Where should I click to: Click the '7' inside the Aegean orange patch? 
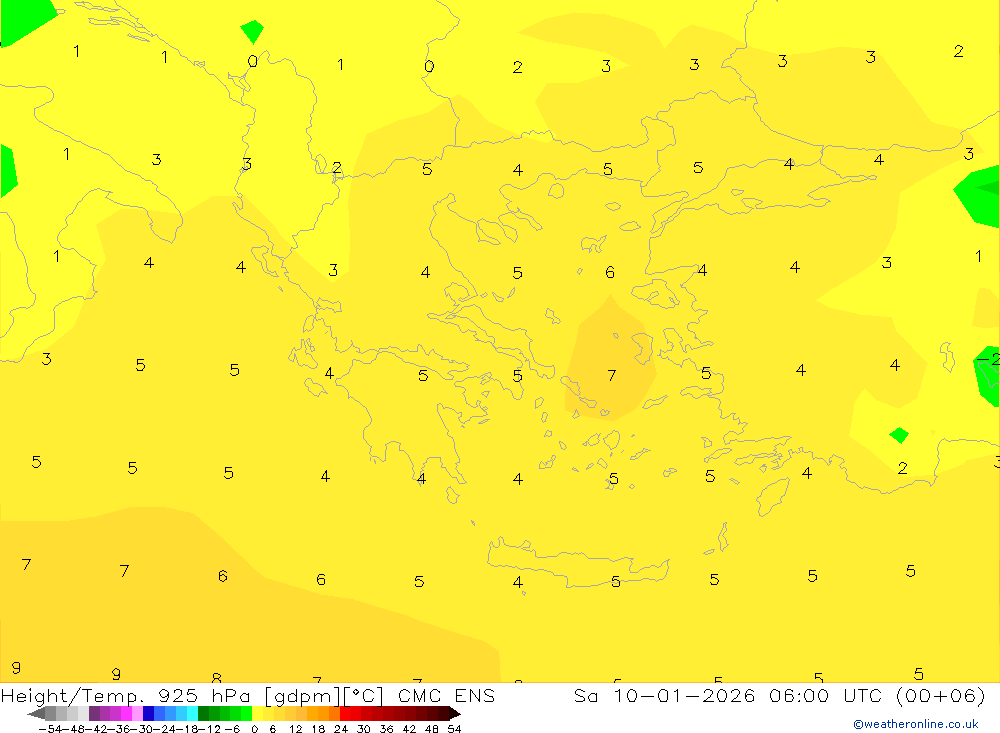click(x=612, y=375)
